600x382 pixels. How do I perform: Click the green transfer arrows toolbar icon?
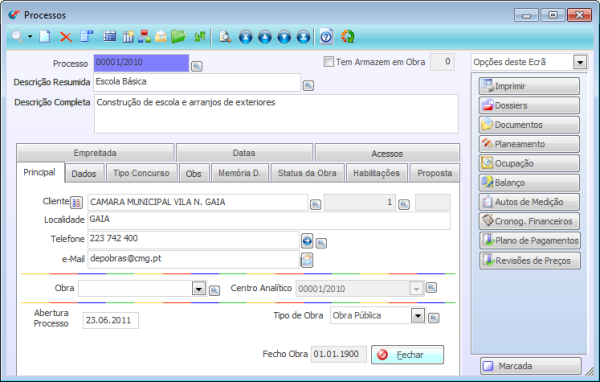coord(200,37)
